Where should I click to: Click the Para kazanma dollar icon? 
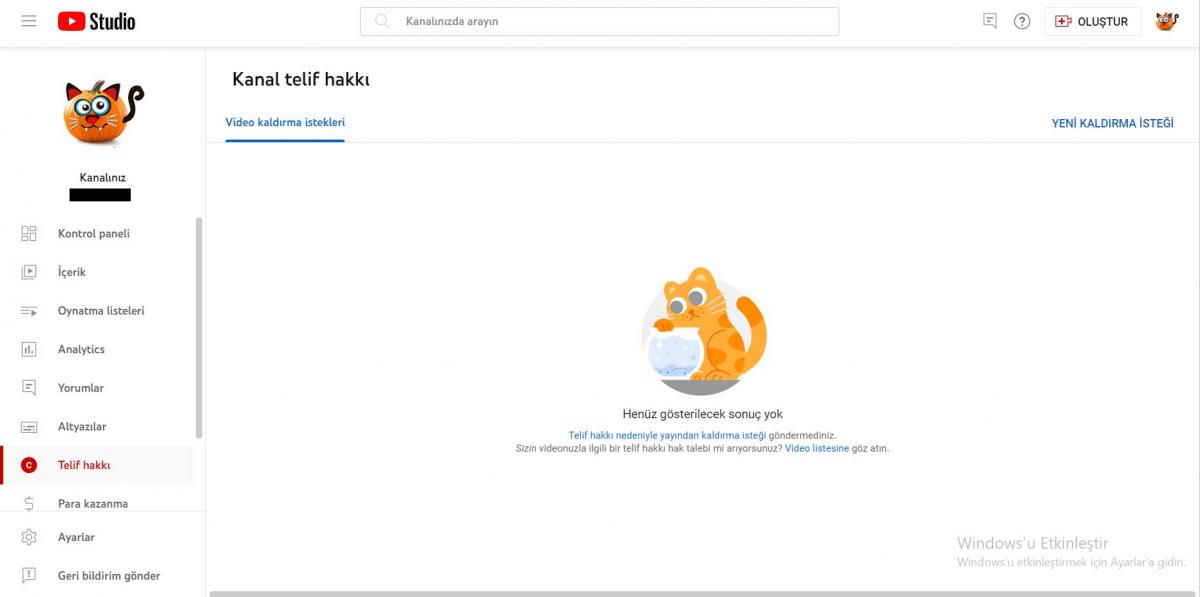pos(29,504)
